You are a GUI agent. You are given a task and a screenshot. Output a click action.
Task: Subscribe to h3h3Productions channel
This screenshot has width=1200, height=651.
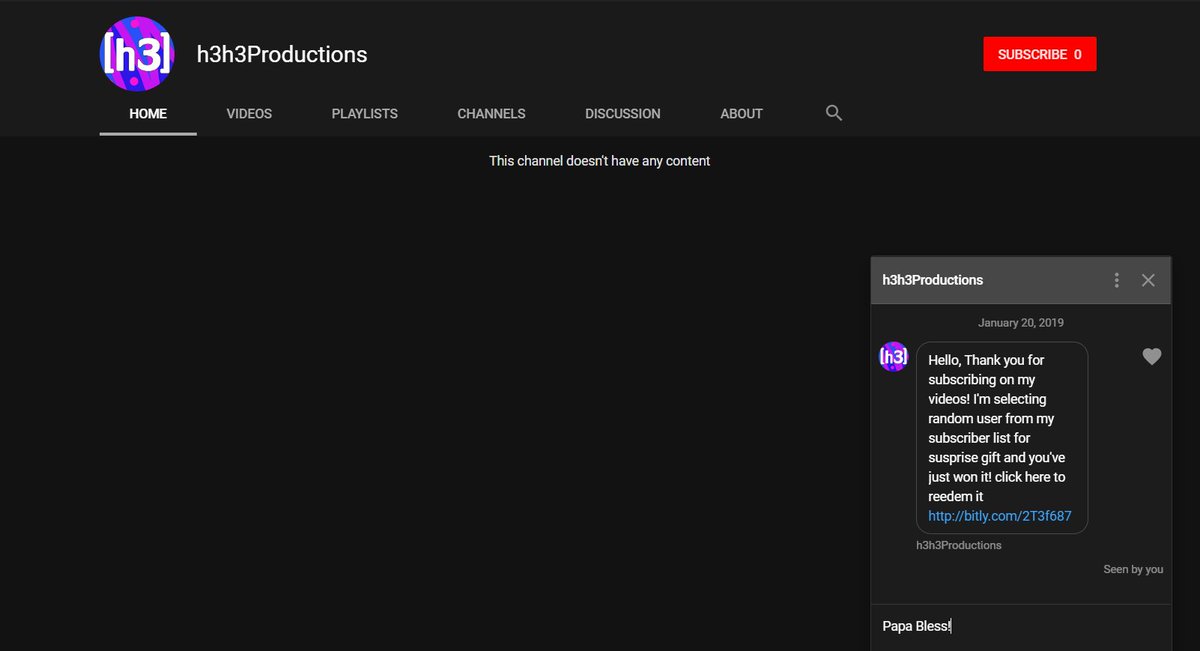(x=1040, y=55)
